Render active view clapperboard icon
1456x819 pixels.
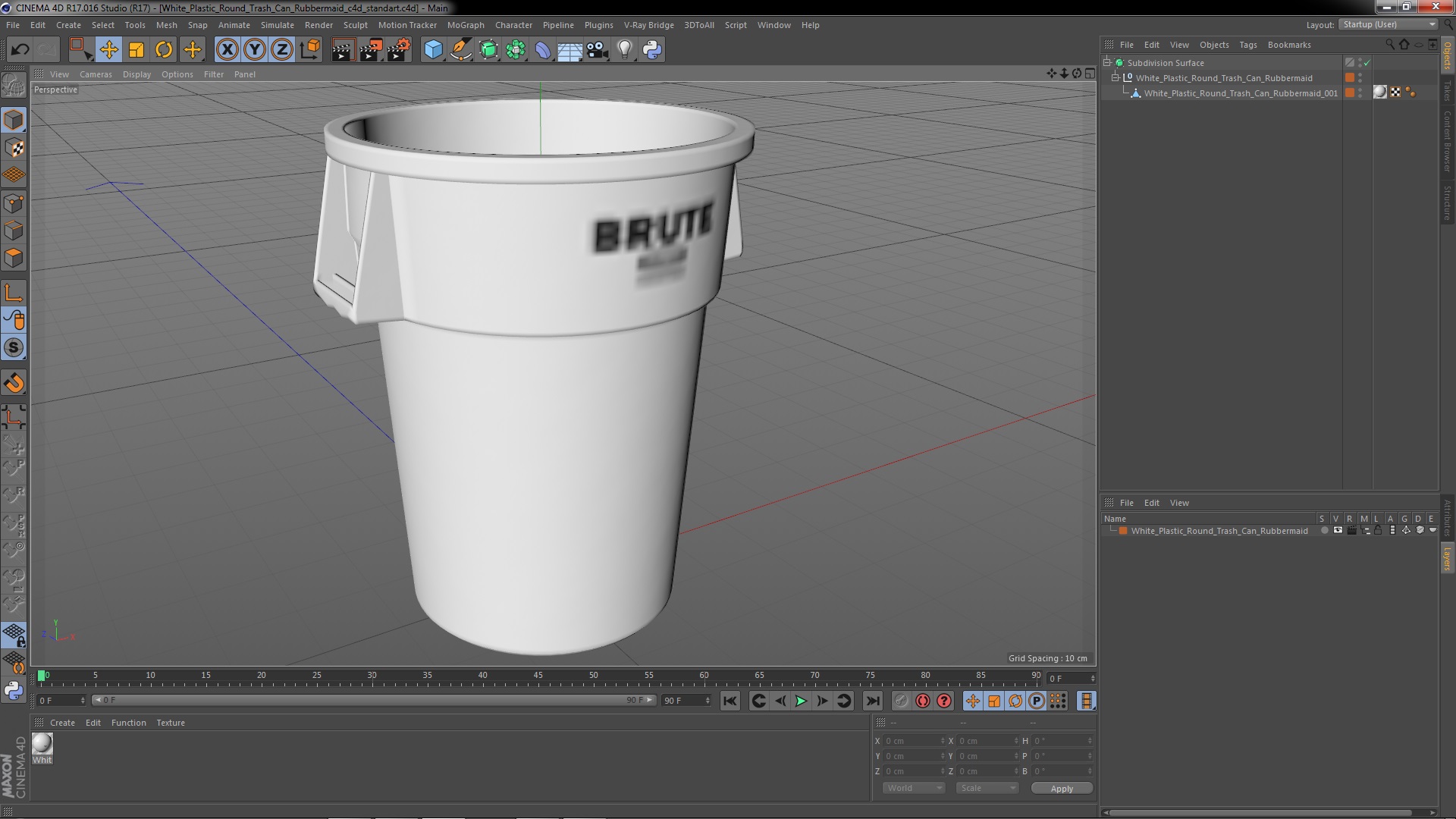[x=343, y=50]
